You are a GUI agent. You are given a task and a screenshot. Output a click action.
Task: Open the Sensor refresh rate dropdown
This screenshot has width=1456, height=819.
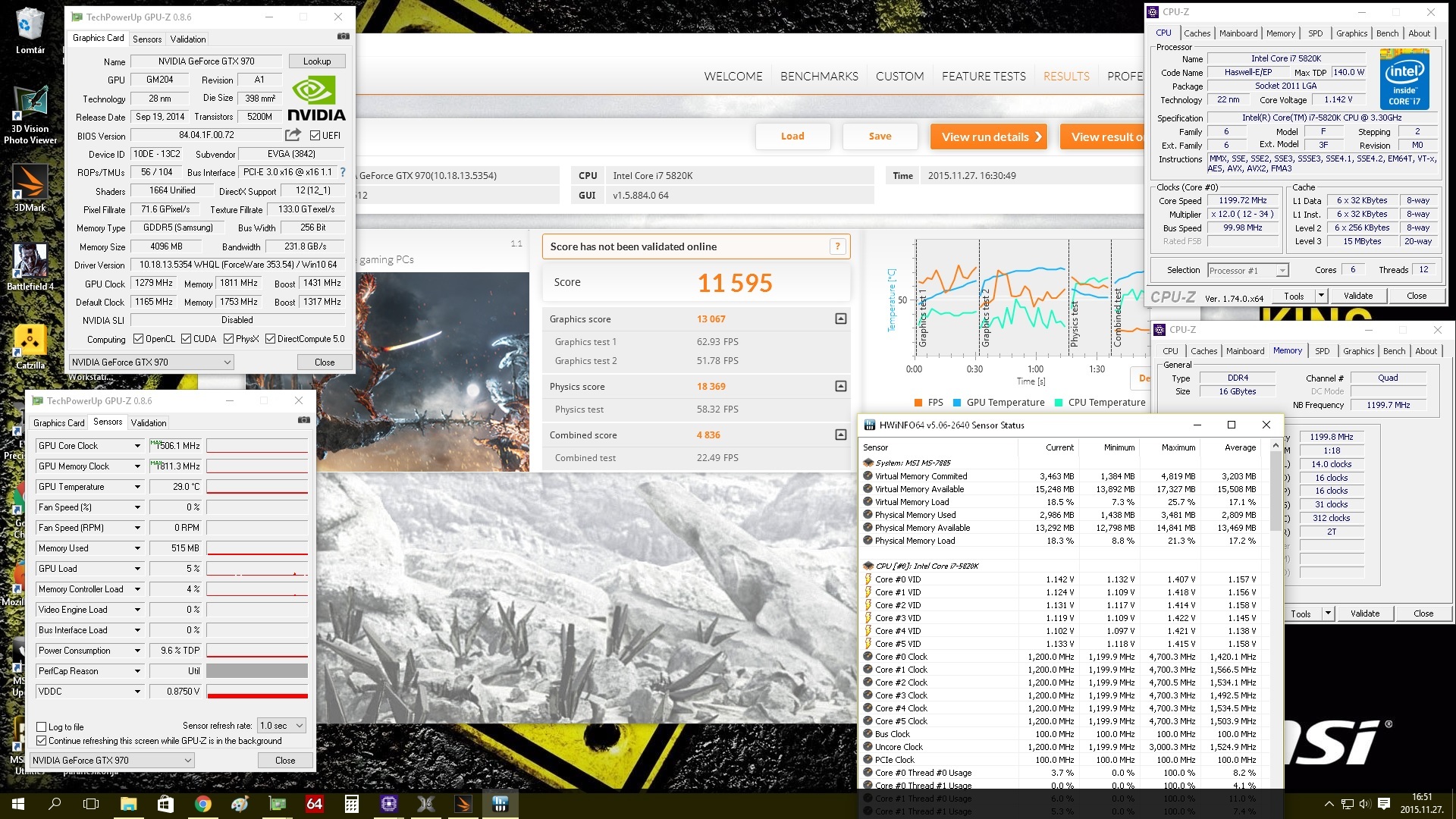[x=281, y=726]
